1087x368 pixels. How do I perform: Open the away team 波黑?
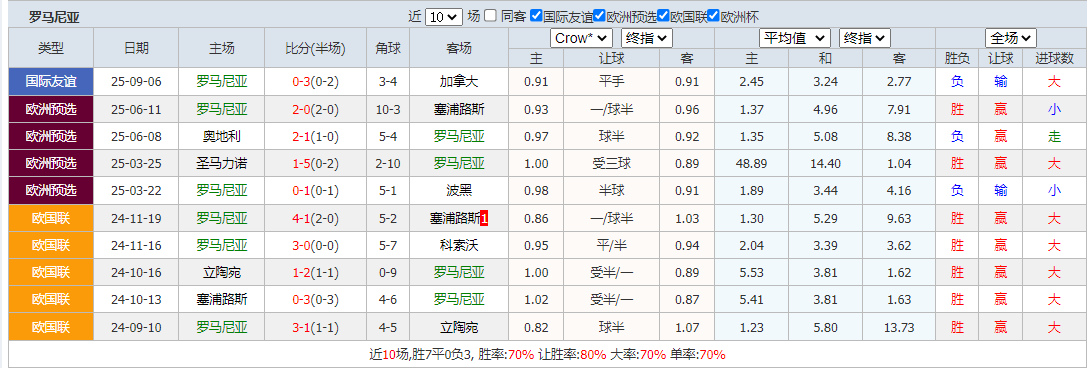(459, 191)
